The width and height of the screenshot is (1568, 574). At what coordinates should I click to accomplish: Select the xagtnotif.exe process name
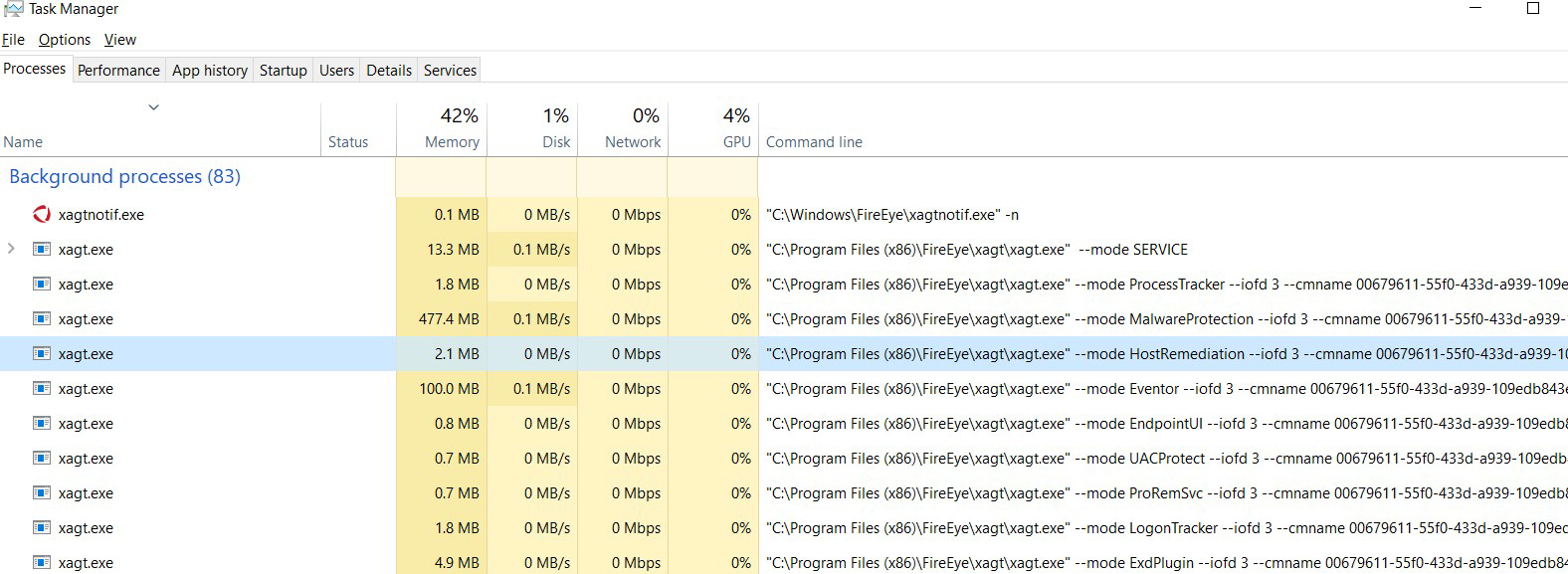click(x=100, y=215)
